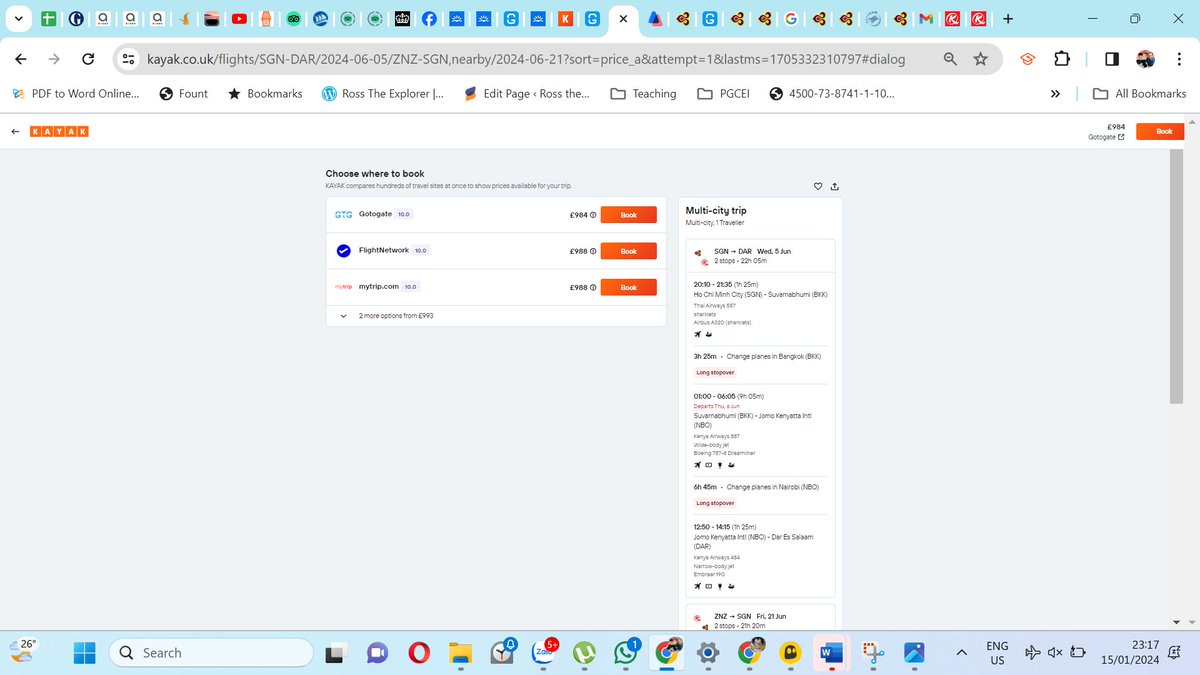Screen dimensions: 1200x675
Task: Click the Multi-city trip heading
Action: 716,211
